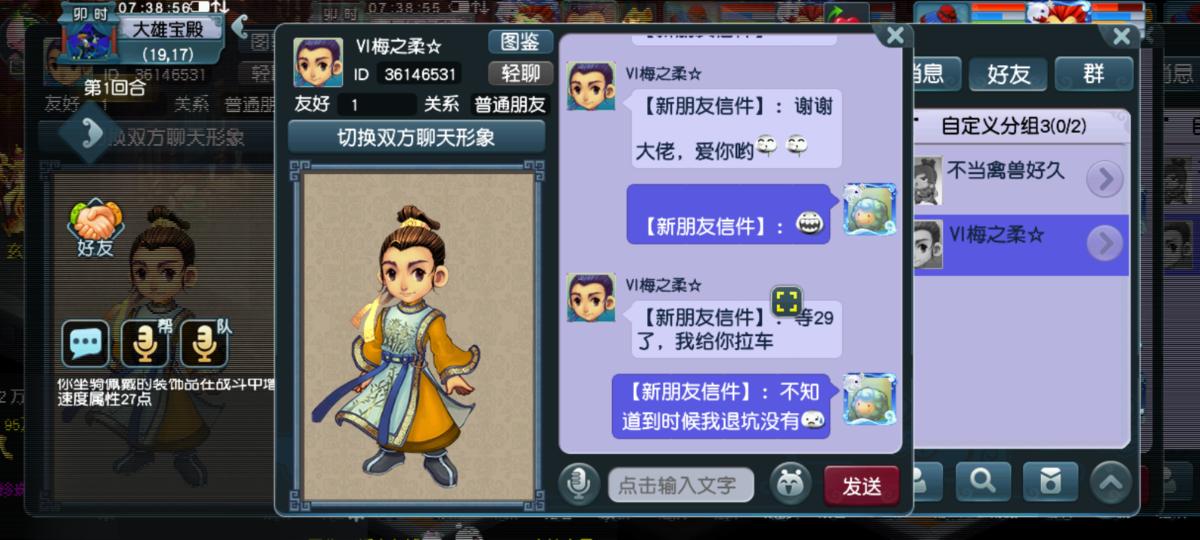1200x540 pixels.
Task: Click the magnifier search icon
Action: [983, 481]
